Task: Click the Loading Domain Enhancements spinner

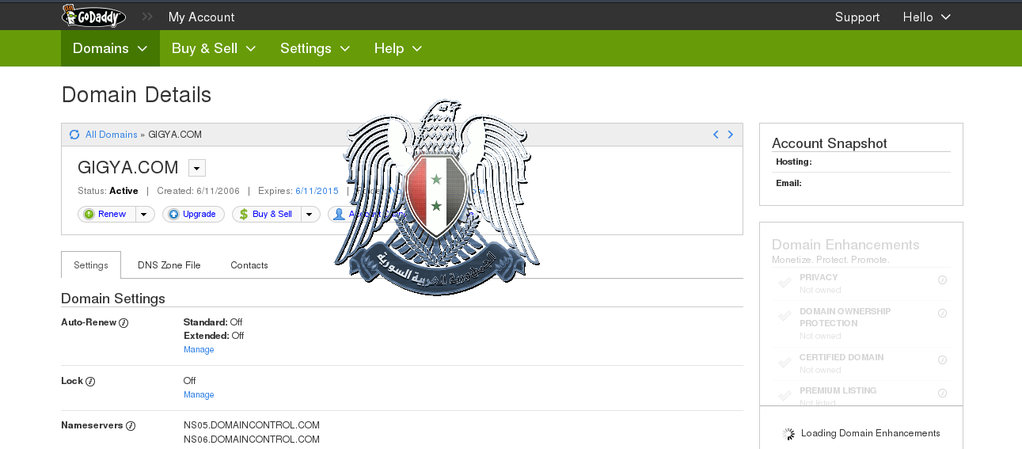Action: [789, 434]
